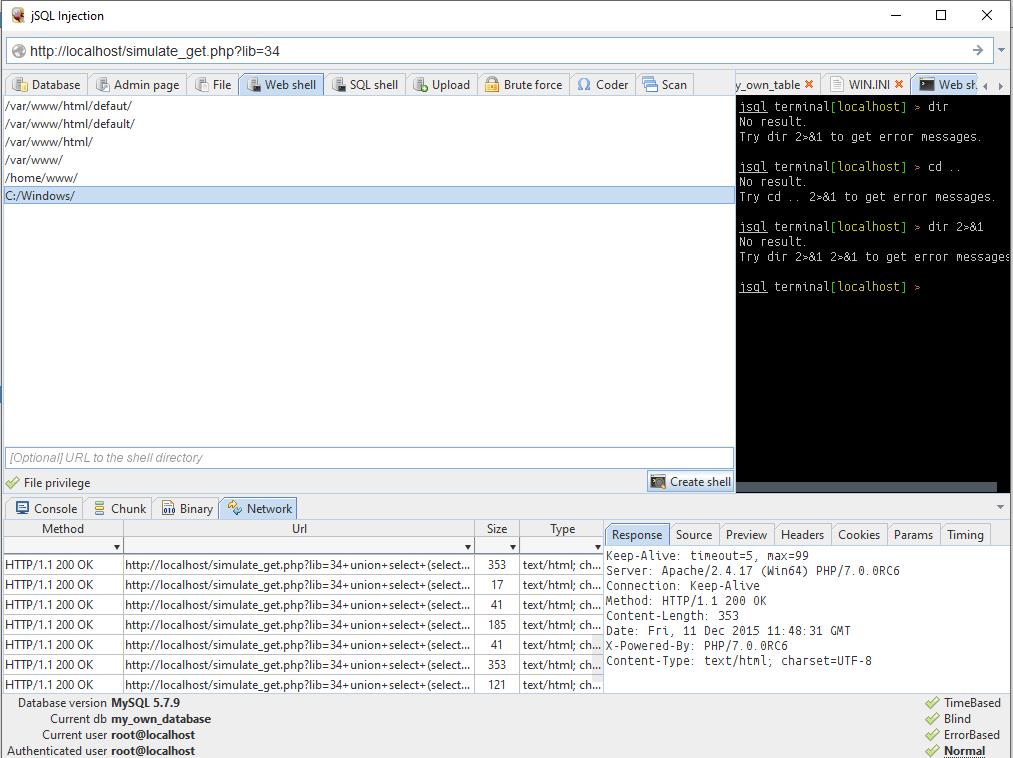Expand the URL bar options dropdown
Image resolution: width=1013 pixels, height=758 pixels.
1001,50
